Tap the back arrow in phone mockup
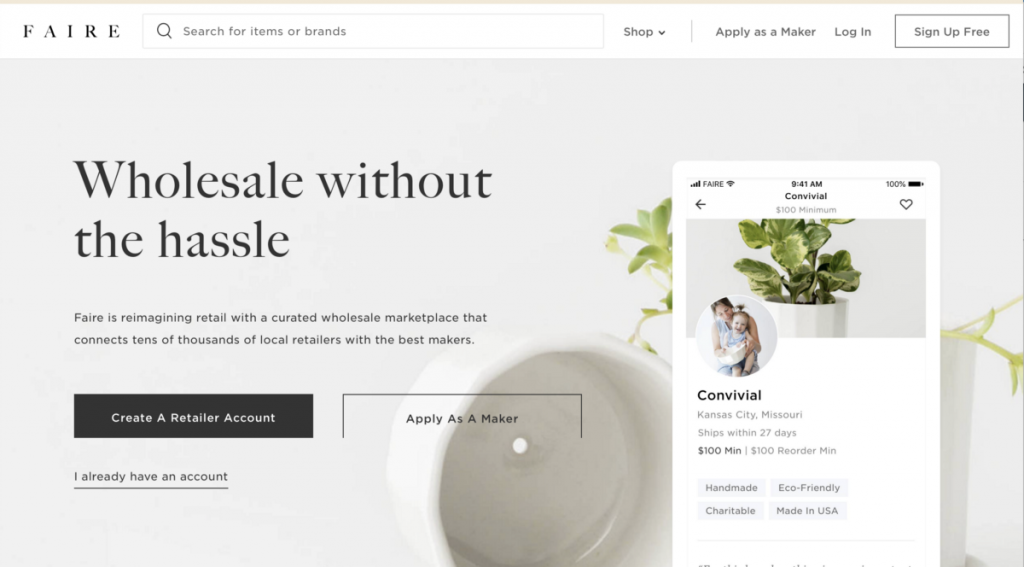The width and height of the screenshot is (1024, 567). (x=701, y=204)
